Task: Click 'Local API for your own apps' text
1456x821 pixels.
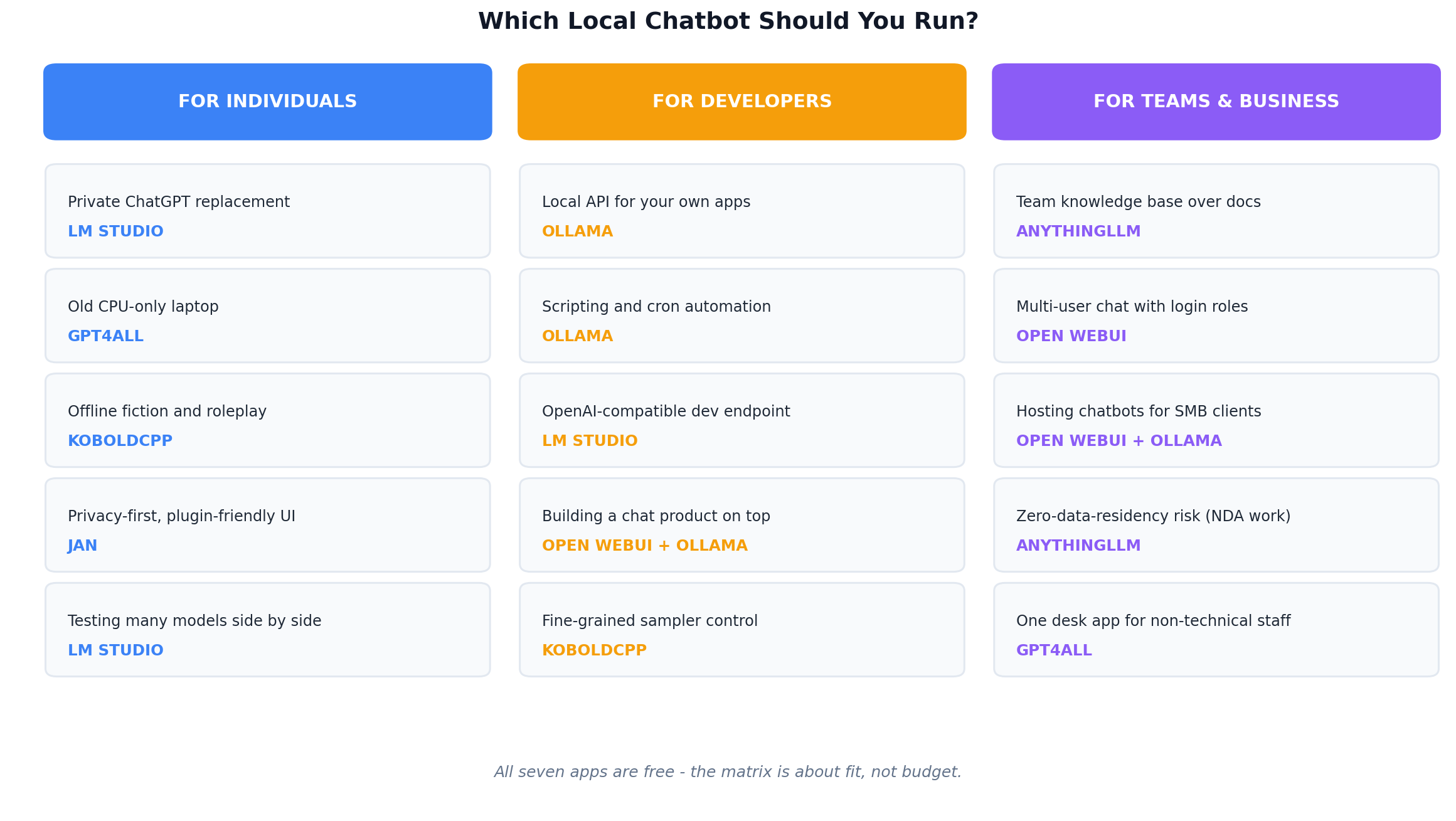Action: tap(646, 202)
